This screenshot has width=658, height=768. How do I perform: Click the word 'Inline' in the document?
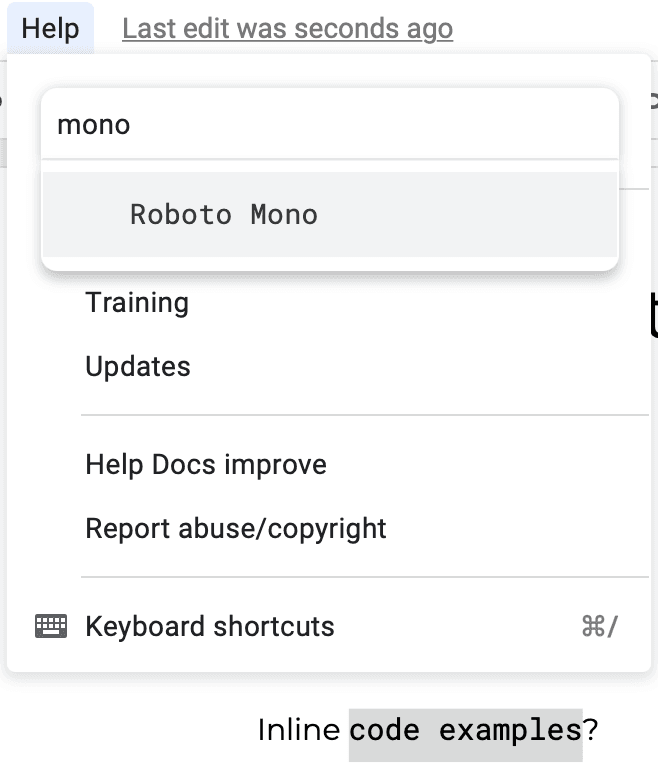tap(299, 730)
